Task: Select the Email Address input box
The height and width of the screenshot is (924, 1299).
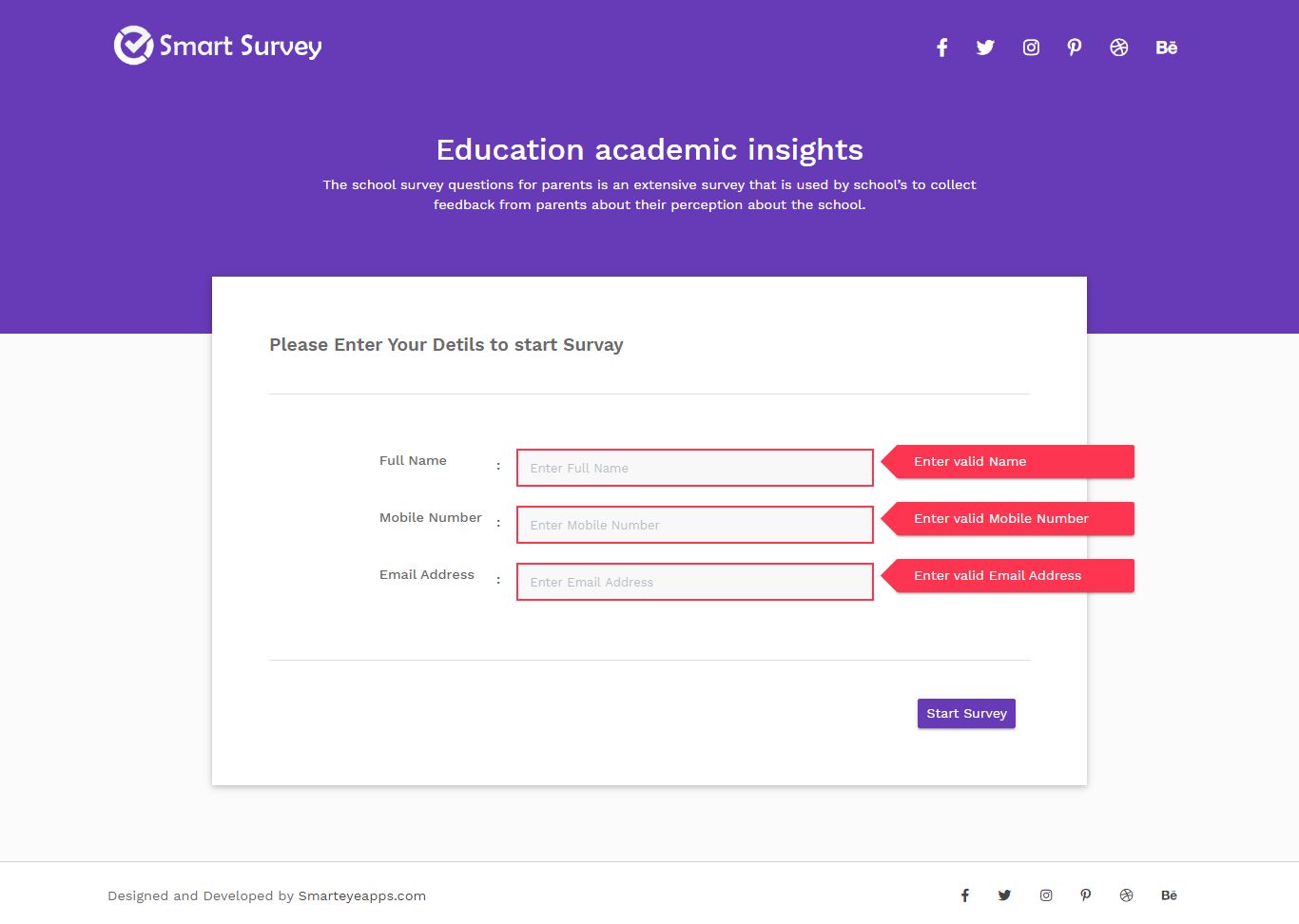Action: click(x=694, y=582)
